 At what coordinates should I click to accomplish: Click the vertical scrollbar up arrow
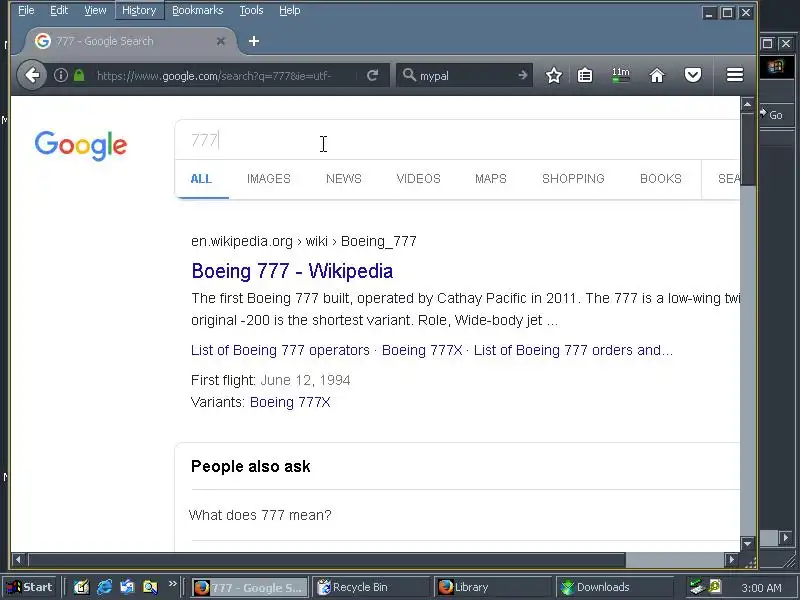click(x=747, y=105)
